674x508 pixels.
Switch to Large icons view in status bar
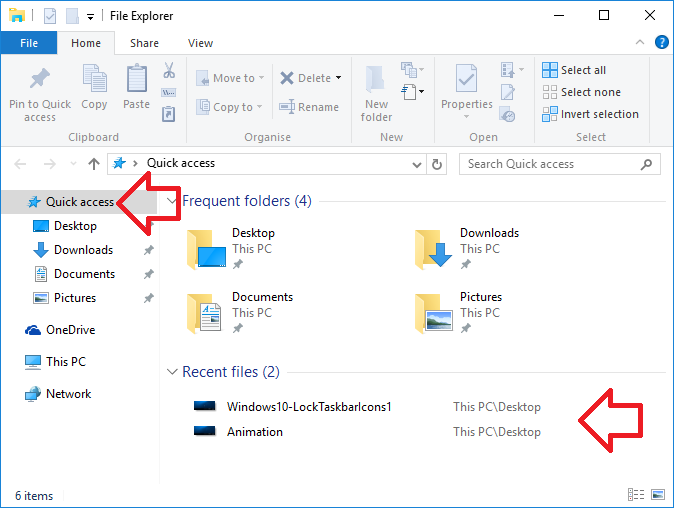pos(658,495)
